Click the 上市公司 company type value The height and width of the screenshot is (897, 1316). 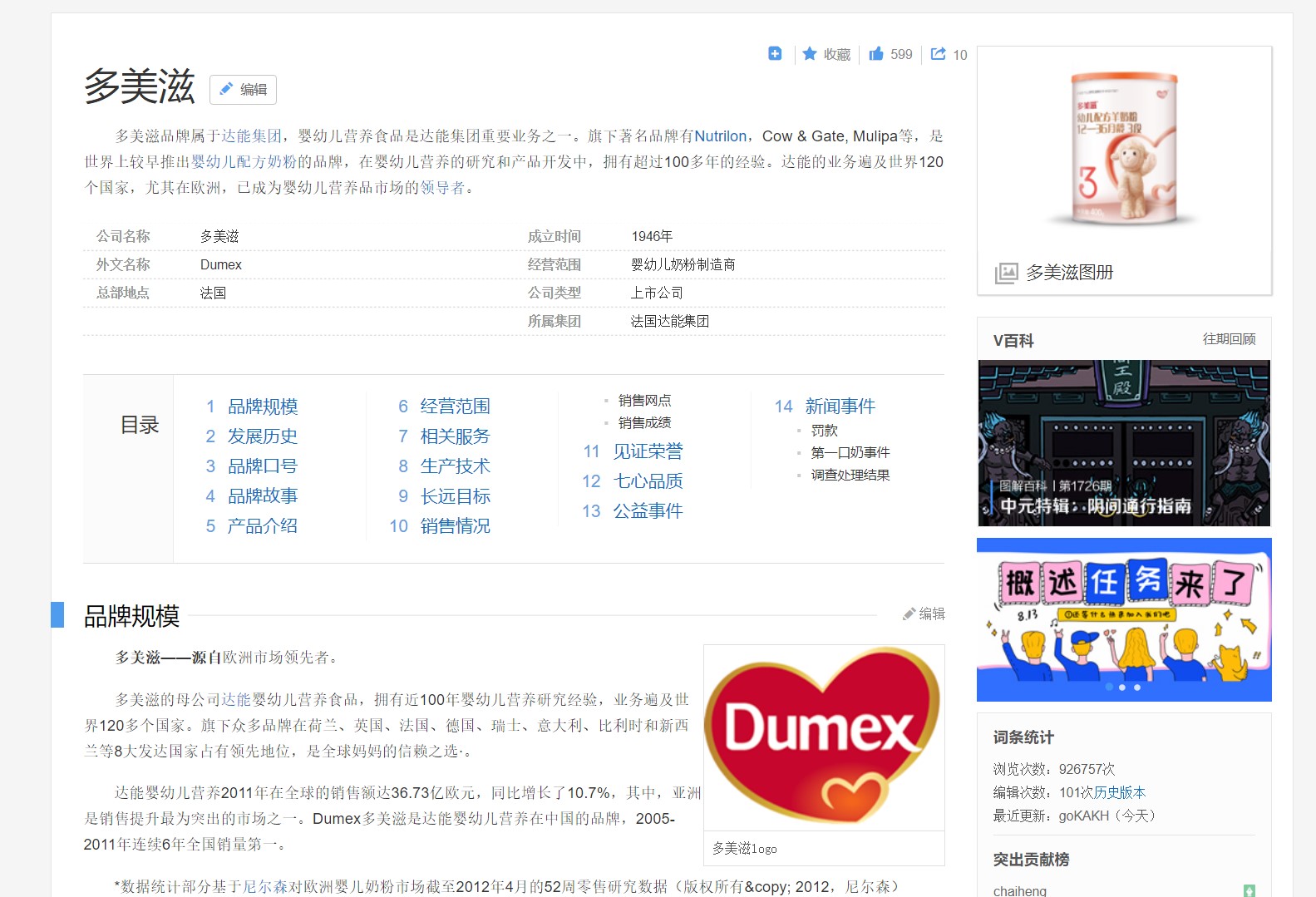click(x=657, y=293)
